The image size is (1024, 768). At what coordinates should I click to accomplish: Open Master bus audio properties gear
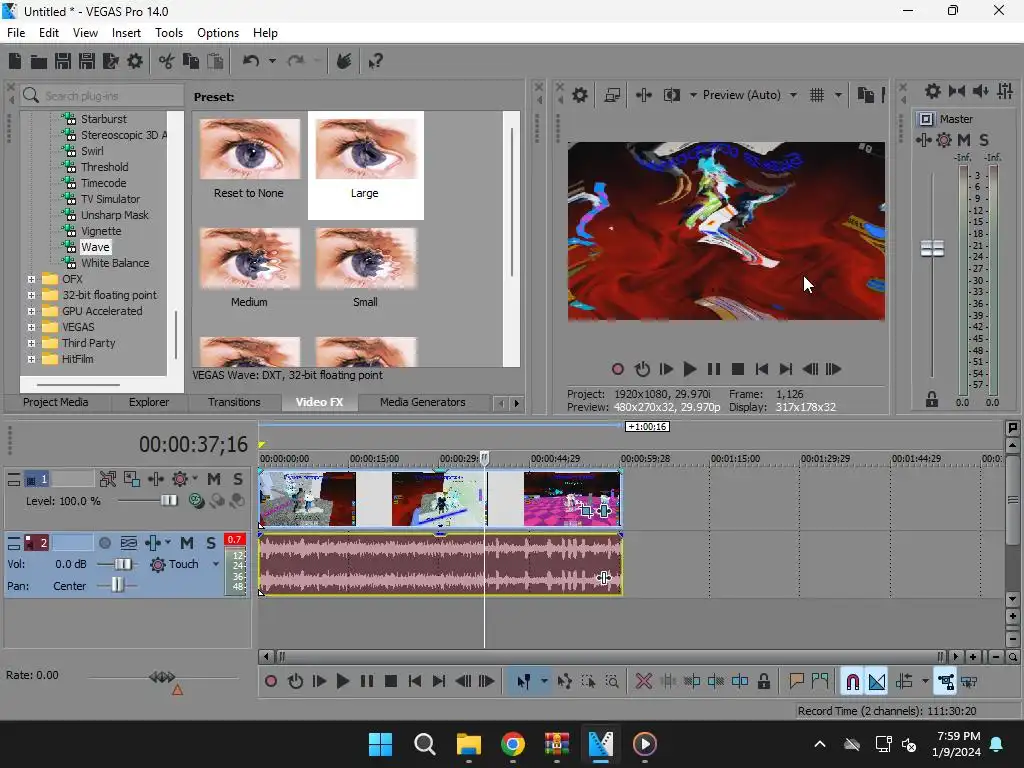933,91
